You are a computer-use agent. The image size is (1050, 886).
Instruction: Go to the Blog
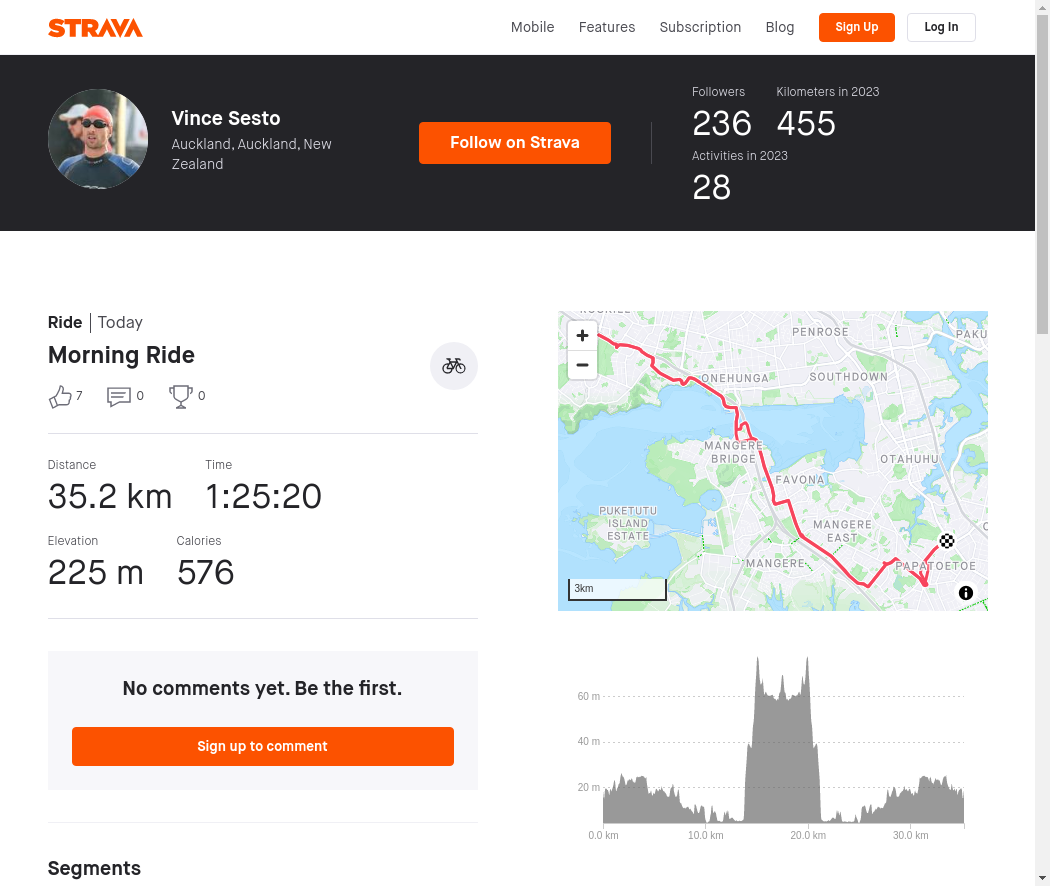pos(779,27)
